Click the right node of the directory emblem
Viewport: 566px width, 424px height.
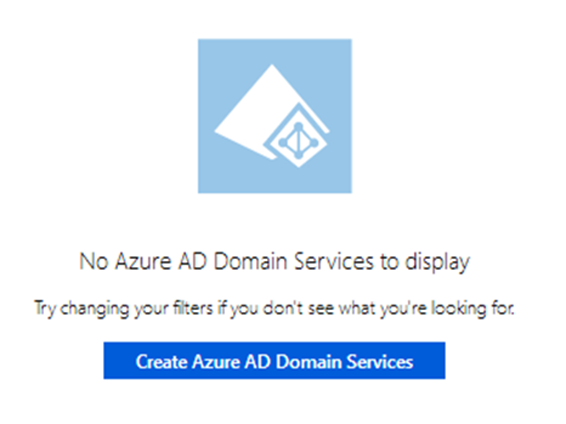pyautogui.click(x=314, y=143)
